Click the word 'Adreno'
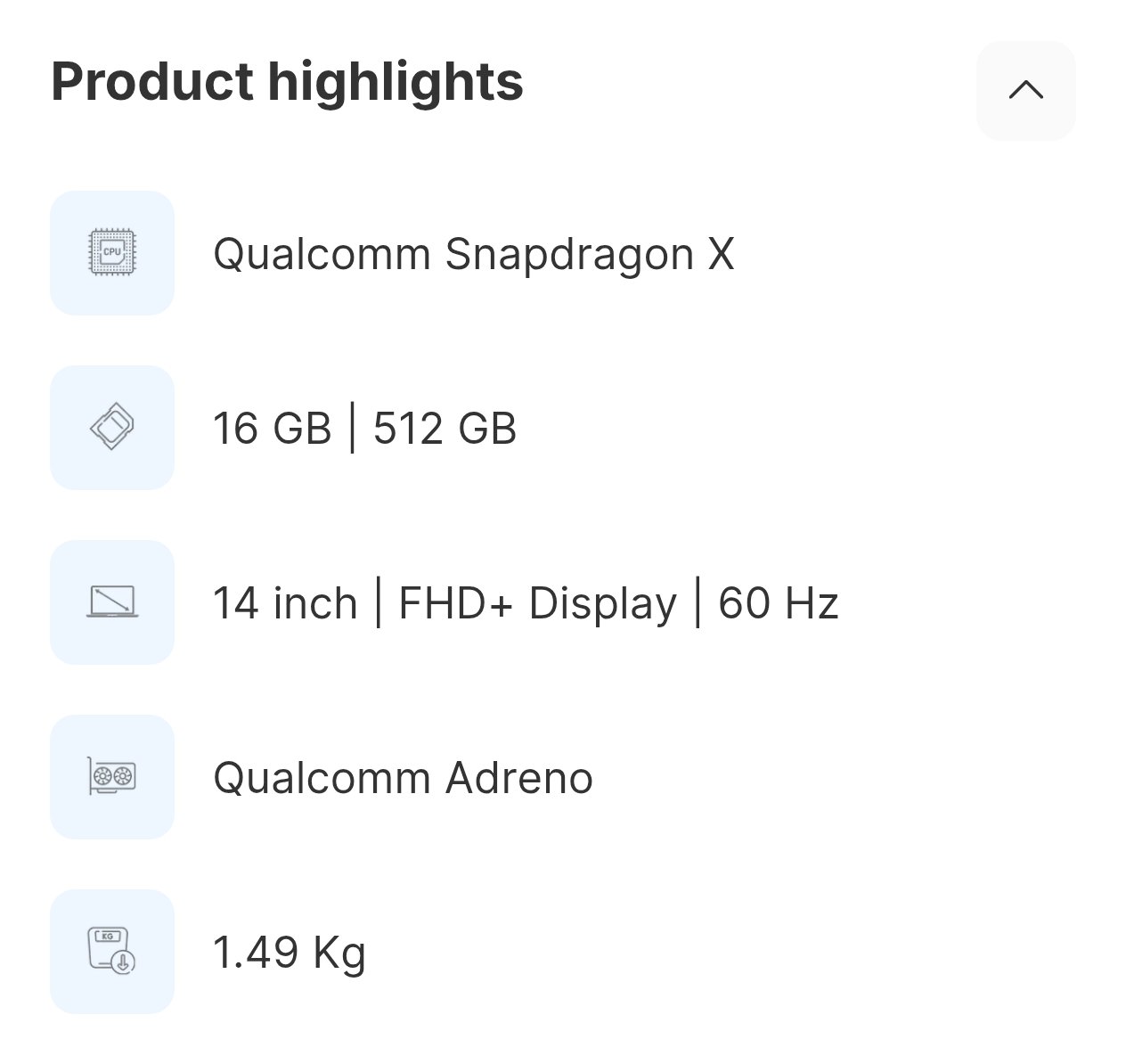Image resolution: width=1126 pixels, height=1064 pixels. (x=519, y=778)
